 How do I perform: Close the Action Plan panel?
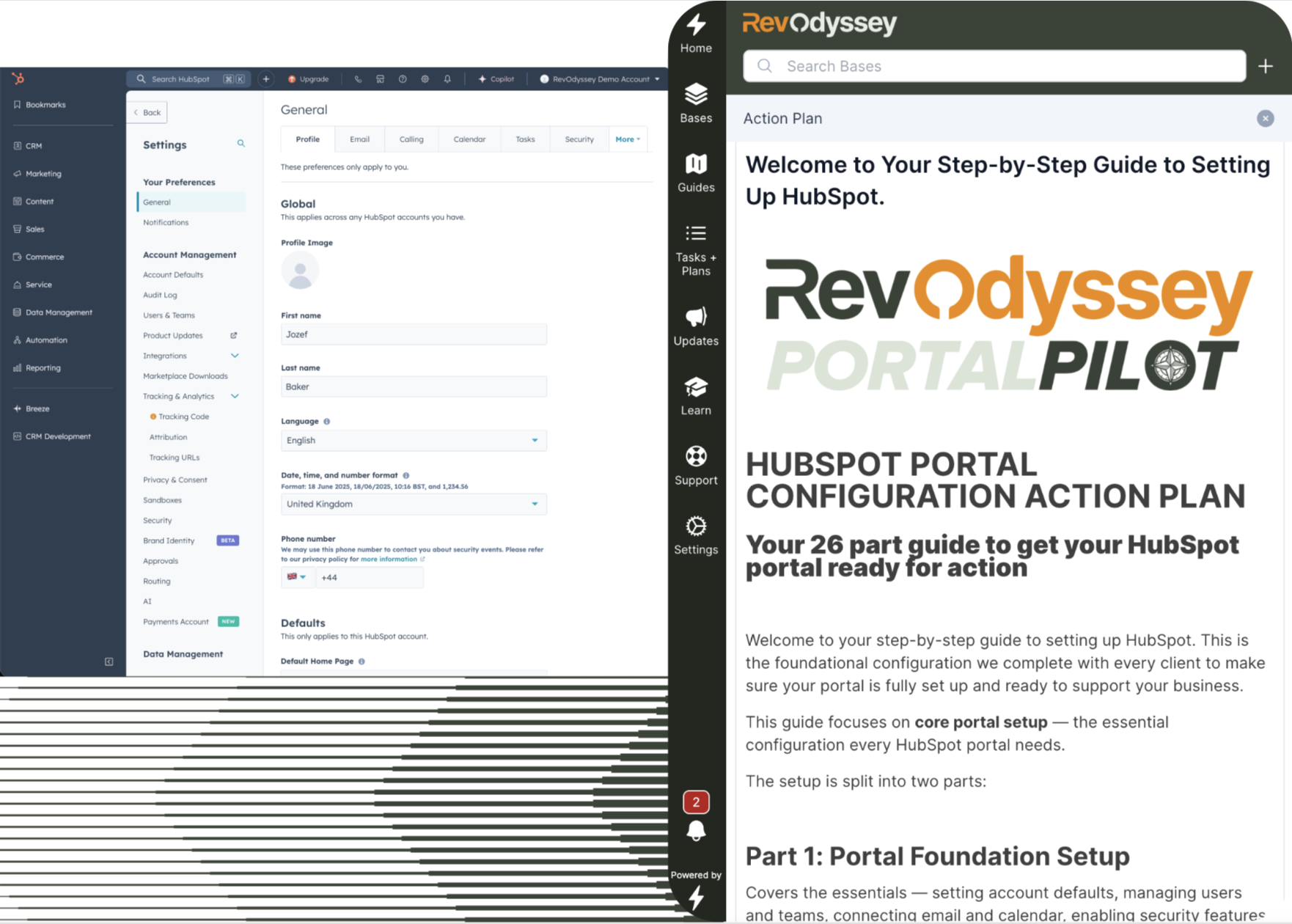1265,118
